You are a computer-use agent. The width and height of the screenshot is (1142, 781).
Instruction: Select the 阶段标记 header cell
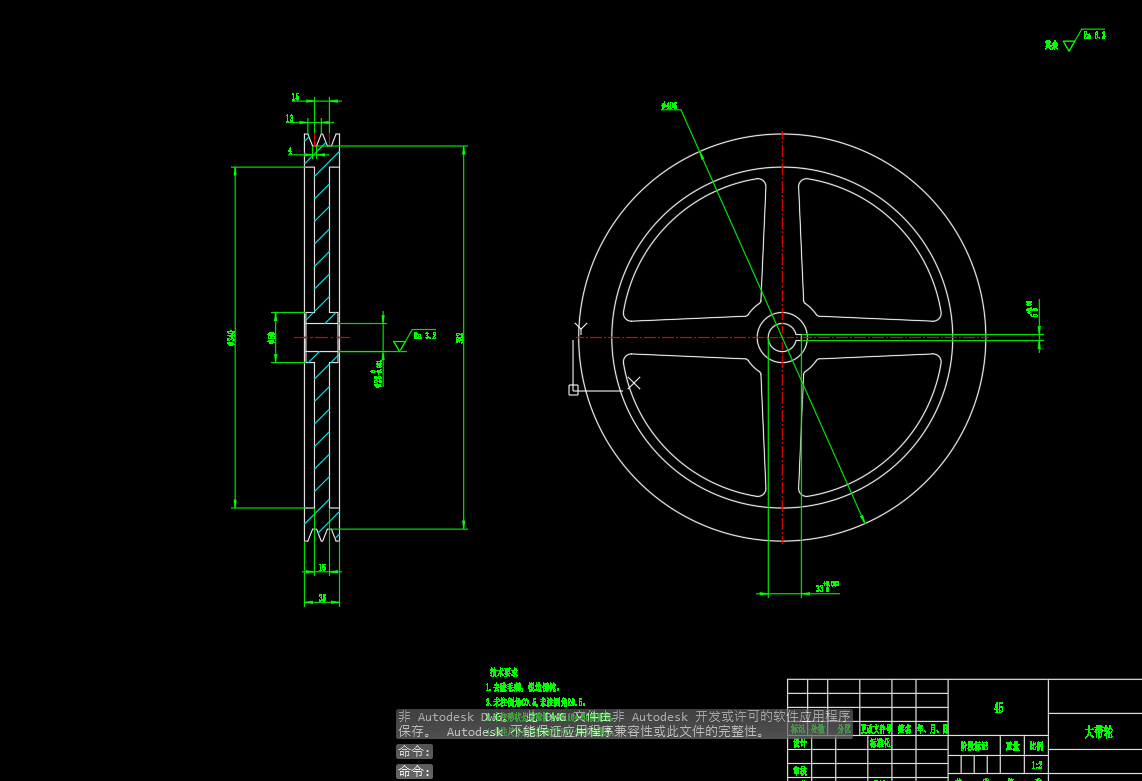974,746
